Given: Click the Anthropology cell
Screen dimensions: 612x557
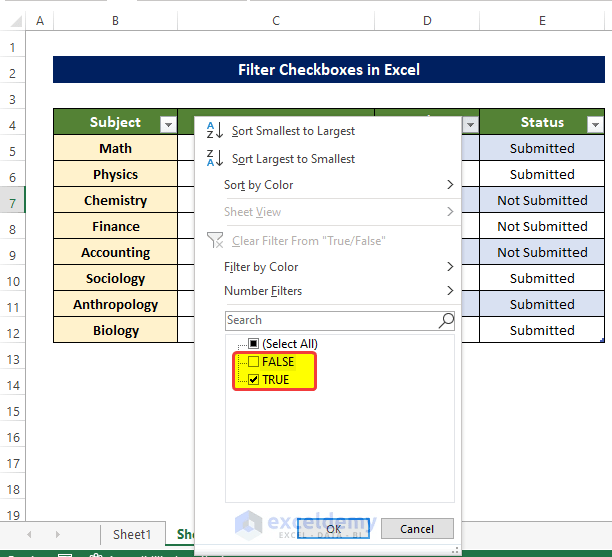Looking at the screenshot, I should pos(116,304).
